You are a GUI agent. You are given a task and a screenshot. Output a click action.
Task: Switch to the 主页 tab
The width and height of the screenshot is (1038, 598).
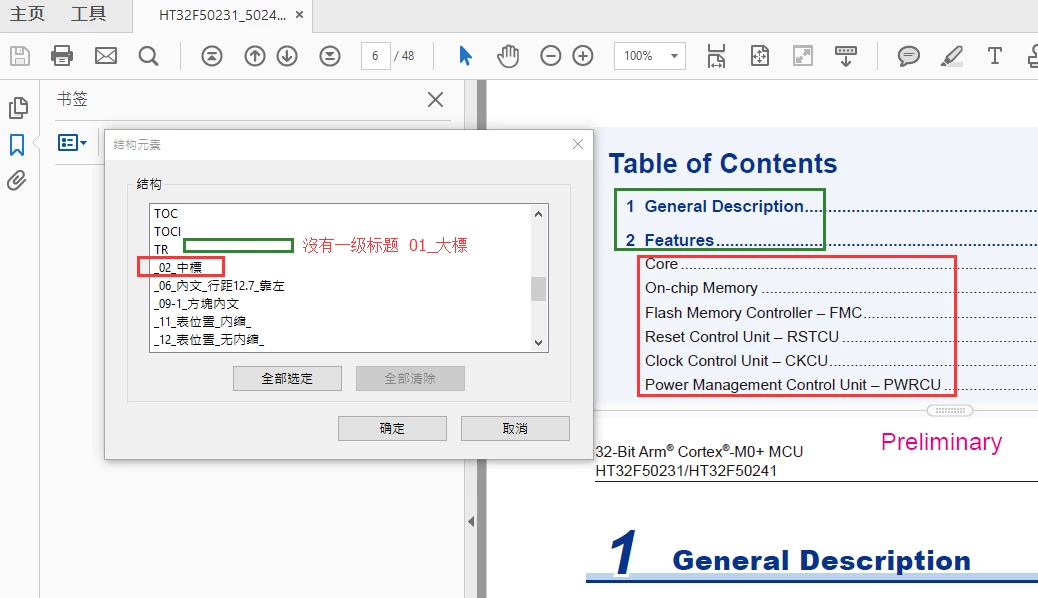(28, 14)
